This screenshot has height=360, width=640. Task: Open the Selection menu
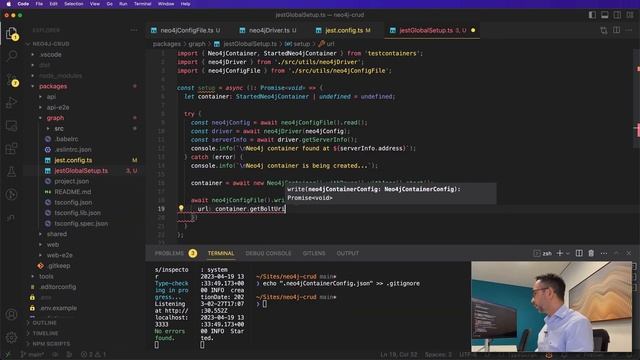click(73, 4)
